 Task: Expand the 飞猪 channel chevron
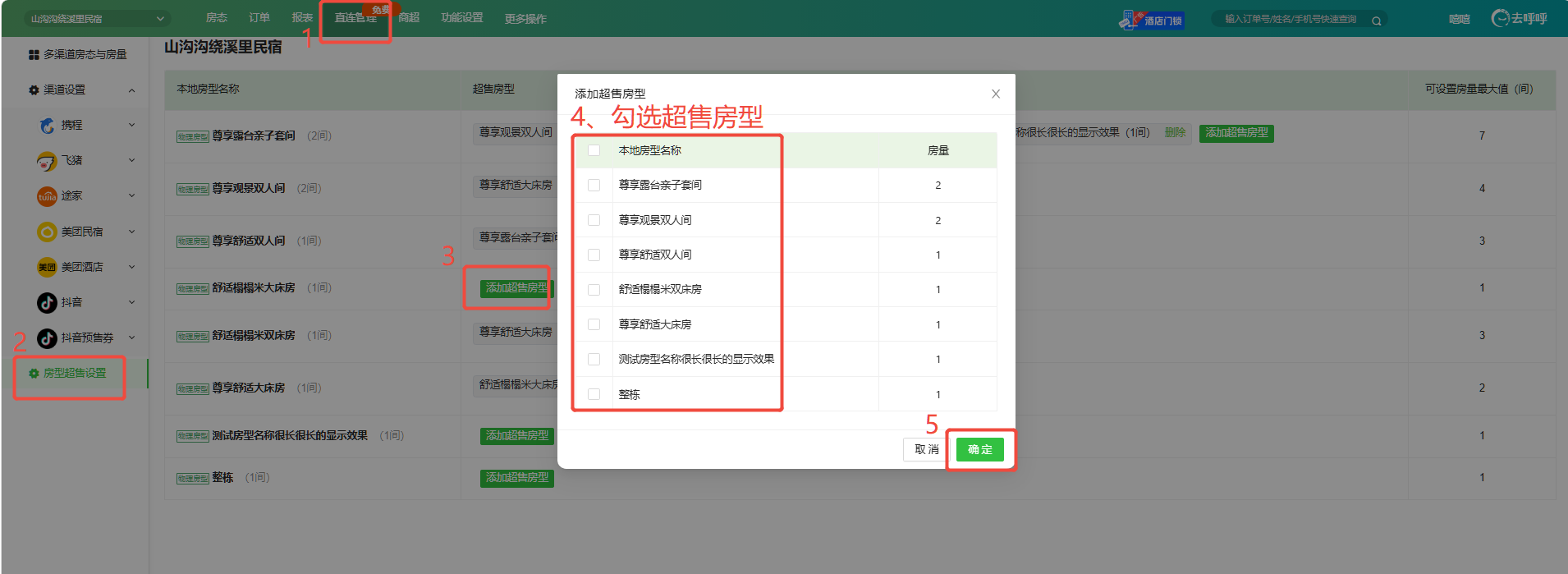click(x=132, y=160)
